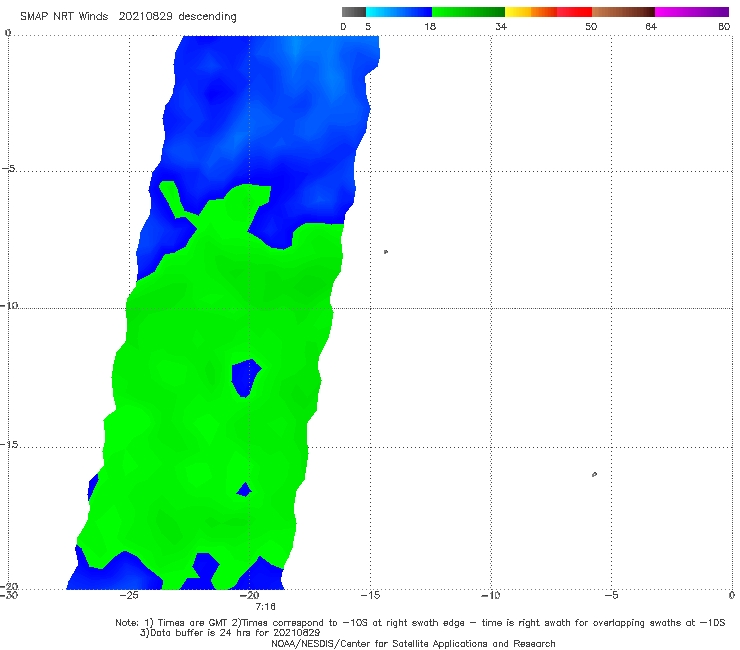Click the blue 5-18 colorbar segment
Viewport: 740px width, 650px height.
tap(399, 12)
